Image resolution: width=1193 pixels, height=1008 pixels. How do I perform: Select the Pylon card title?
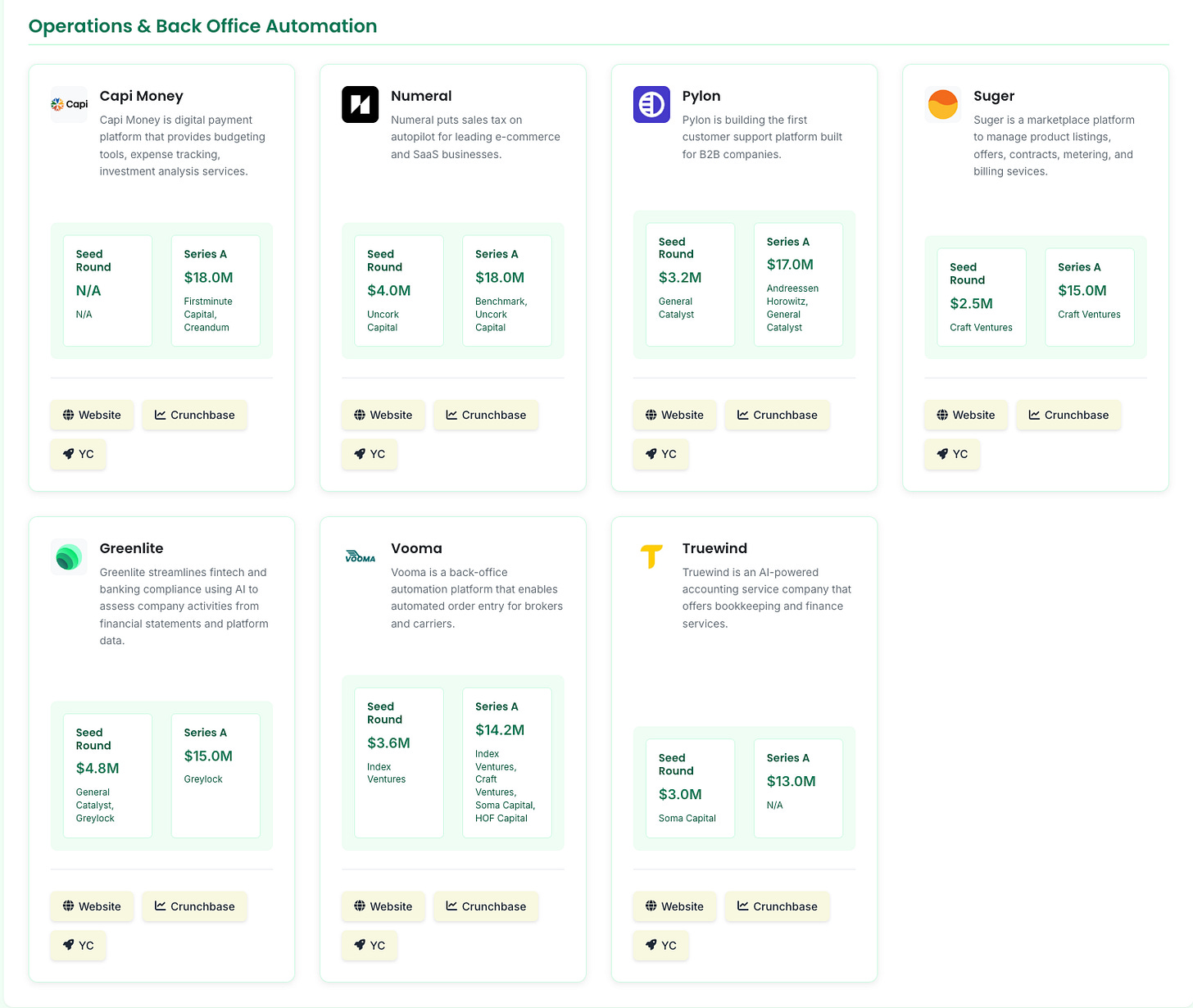(701, 96)
